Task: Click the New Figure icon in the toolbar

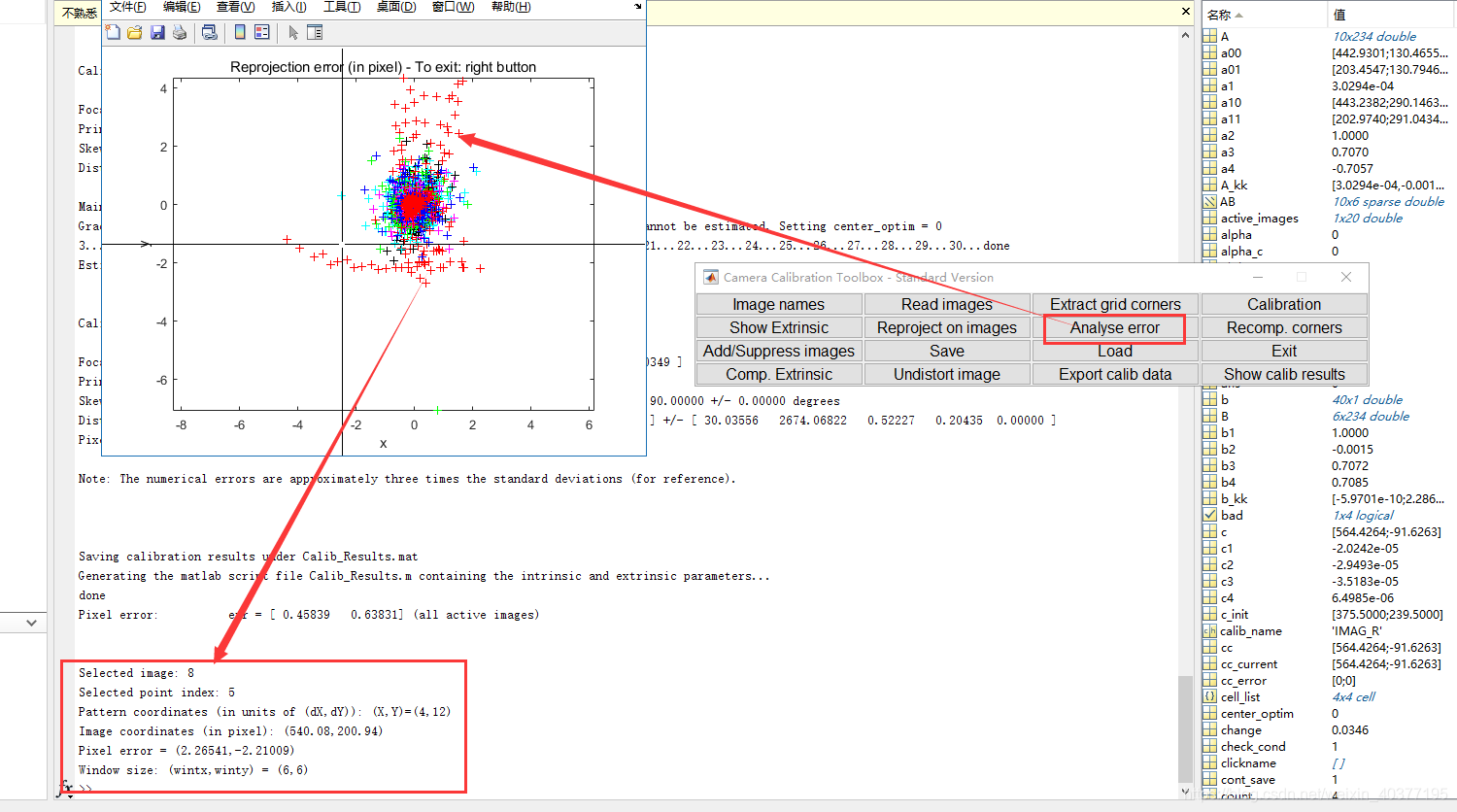Action: 113,32
